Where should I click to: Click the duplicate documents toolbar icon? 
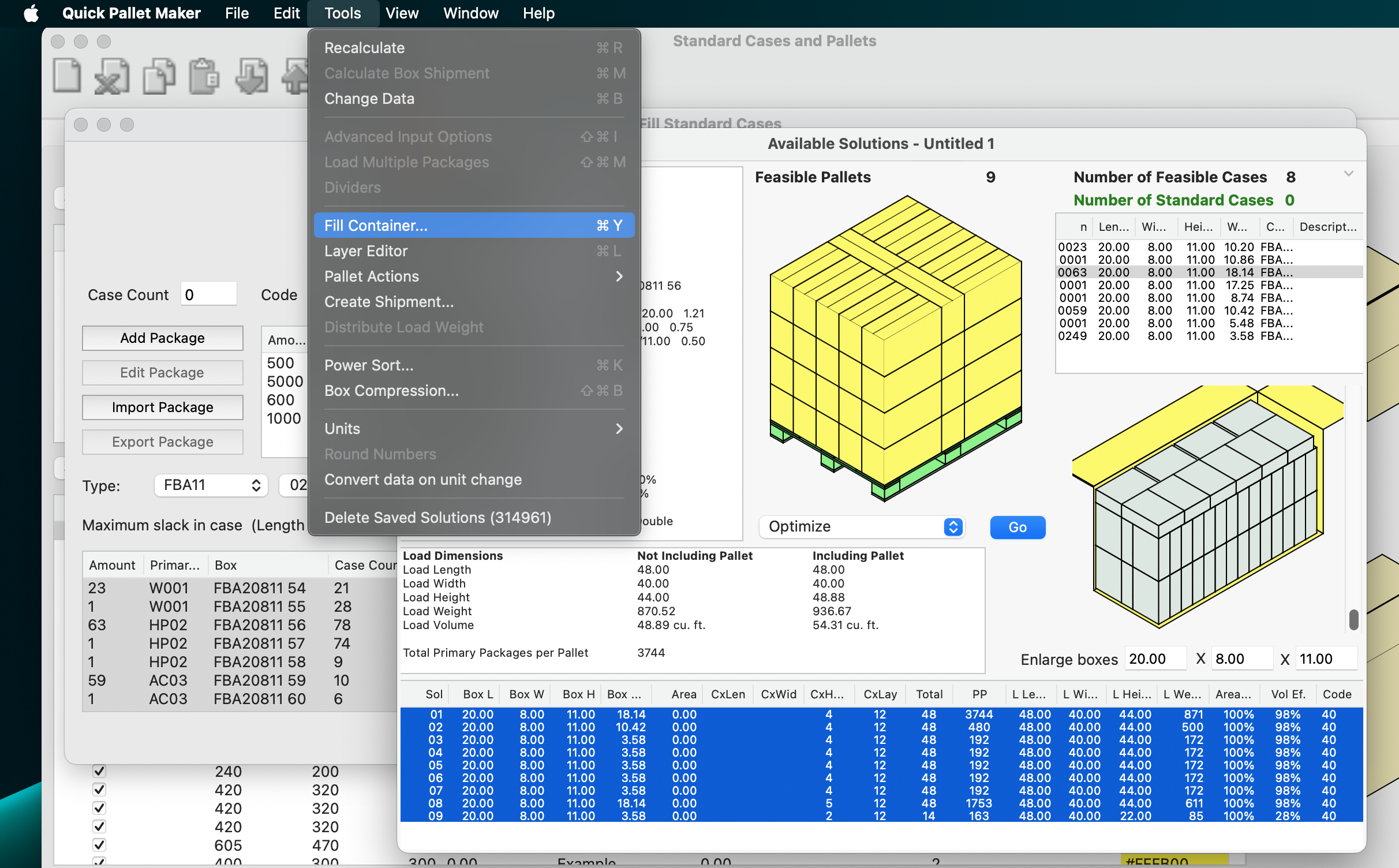[x=159, y=76]
